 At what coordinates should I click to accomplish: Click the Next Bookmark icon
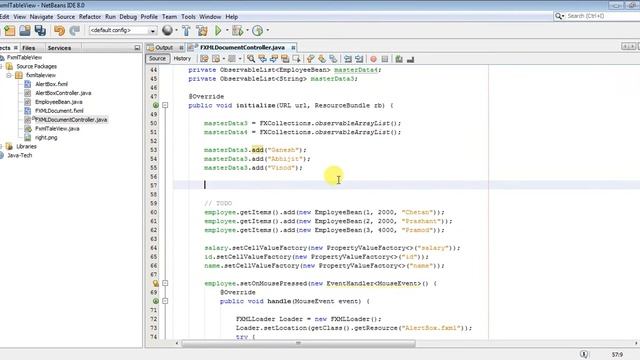click(x=322, y=59)
